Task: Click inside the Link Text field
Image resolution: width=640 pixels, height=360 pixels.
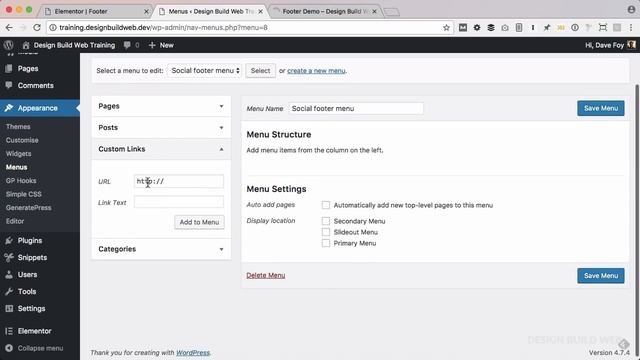Action: tap(179, 202)
